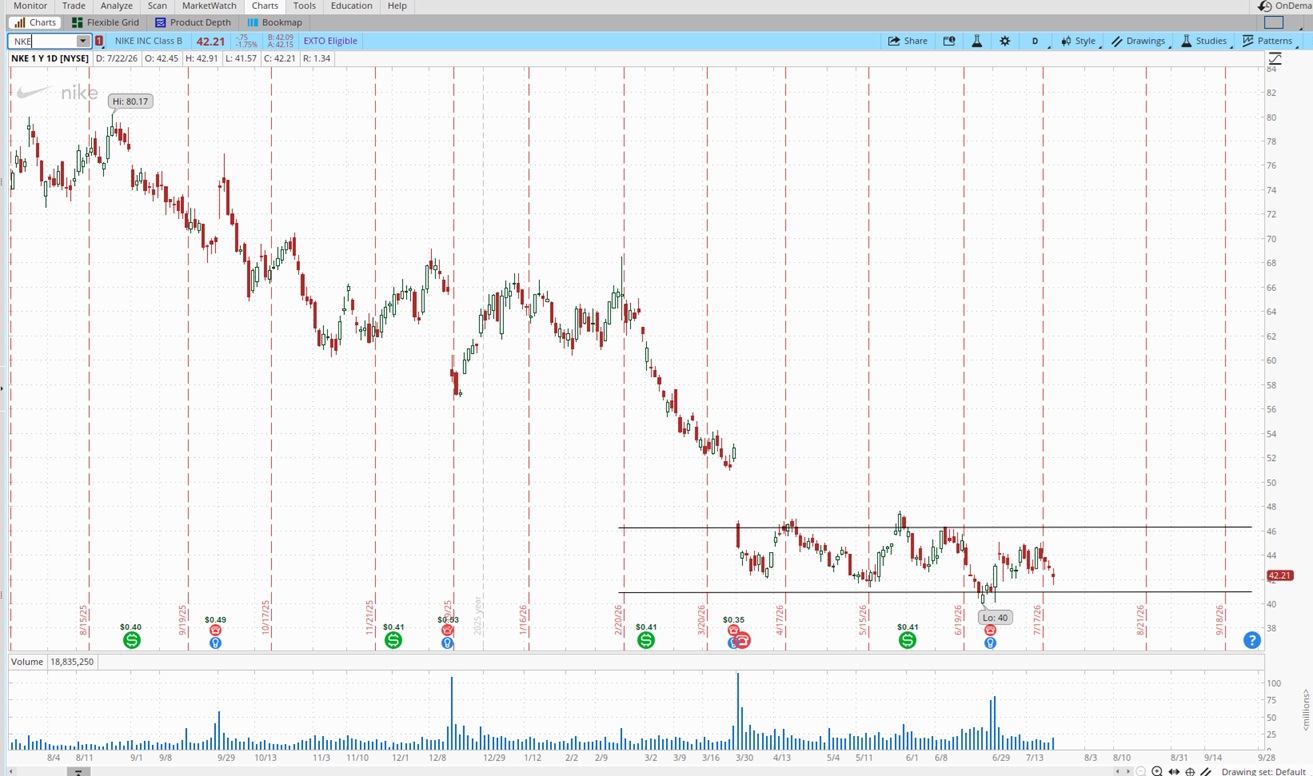Viewport: 1313px width, 776px height.
Task: Click the scroll right arrow at bottom
Action: 1129,771
